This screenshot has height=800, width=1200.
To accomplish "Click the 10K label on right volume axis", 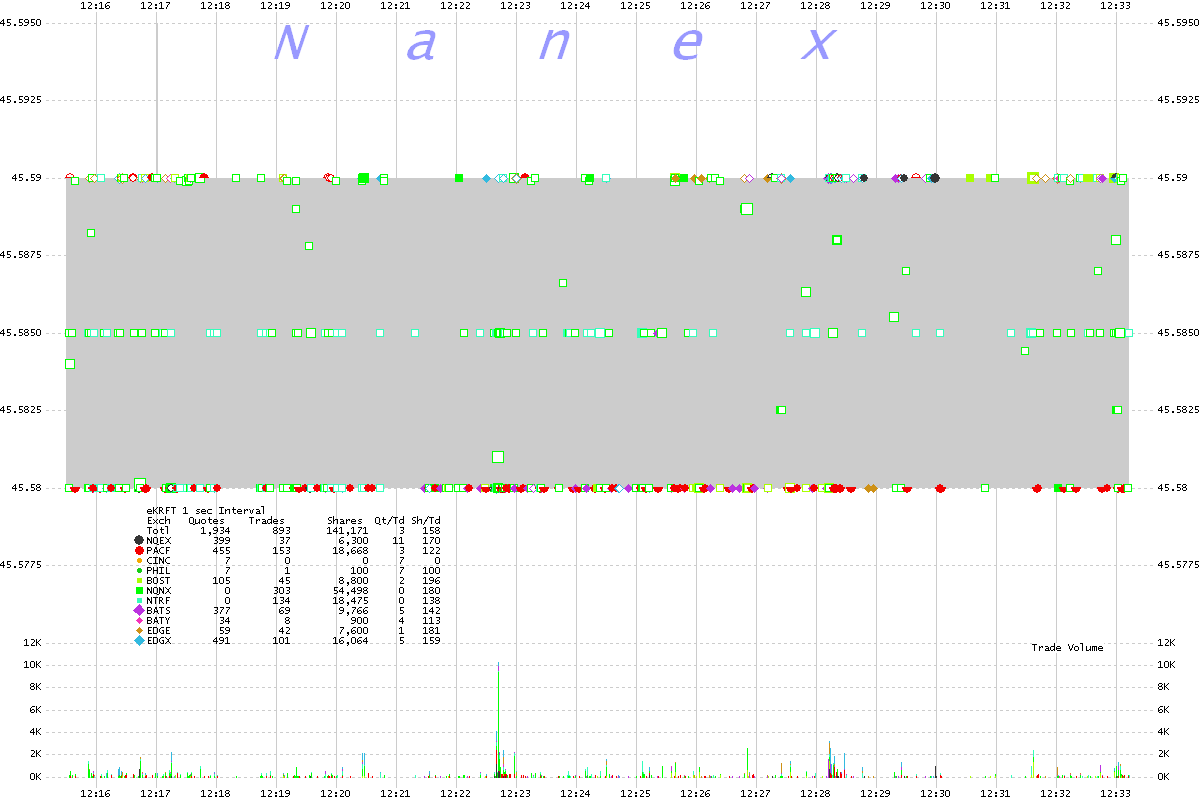I will 1167,665.
